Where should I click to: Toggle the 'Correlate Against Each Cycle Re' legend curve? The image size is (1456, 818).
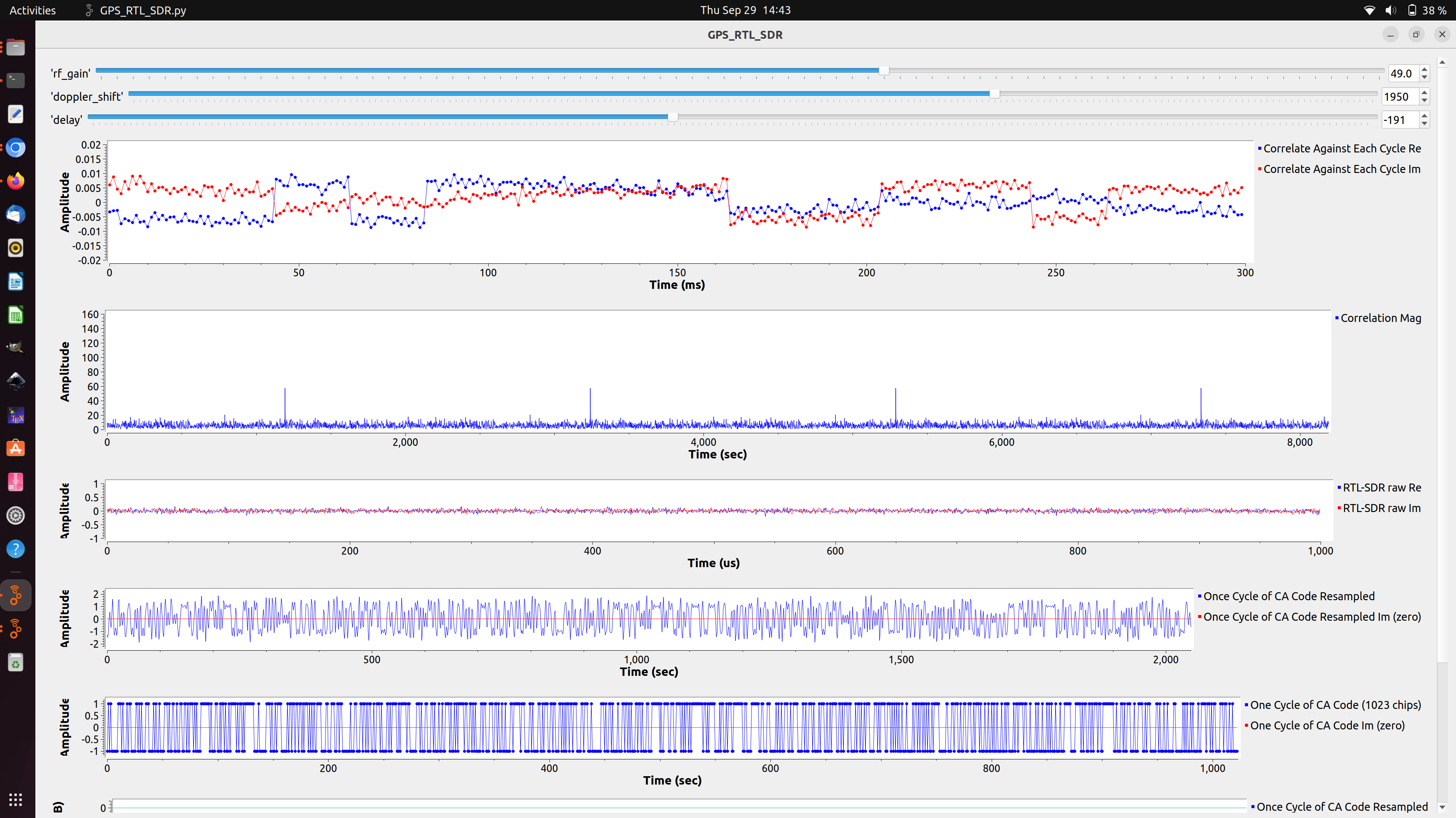pyautogui.click(x=1339, y=148)
